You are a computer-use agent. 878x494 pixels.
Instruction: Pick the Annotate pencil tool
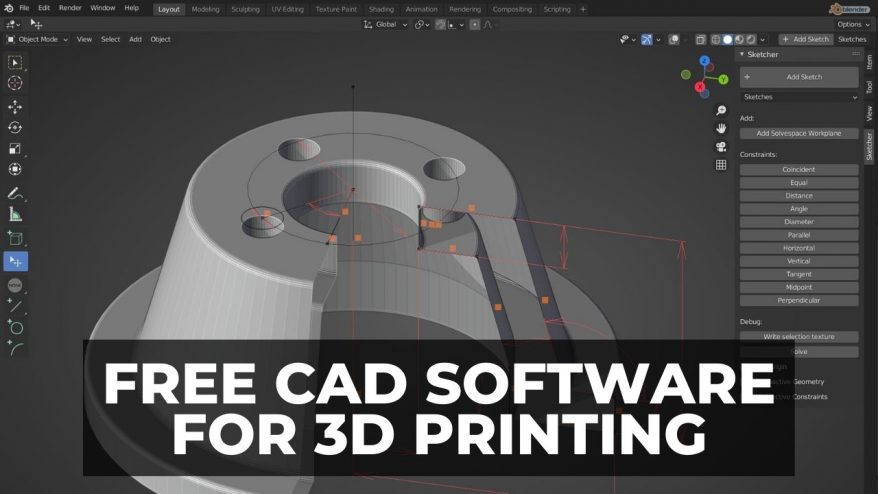point(15,194)
